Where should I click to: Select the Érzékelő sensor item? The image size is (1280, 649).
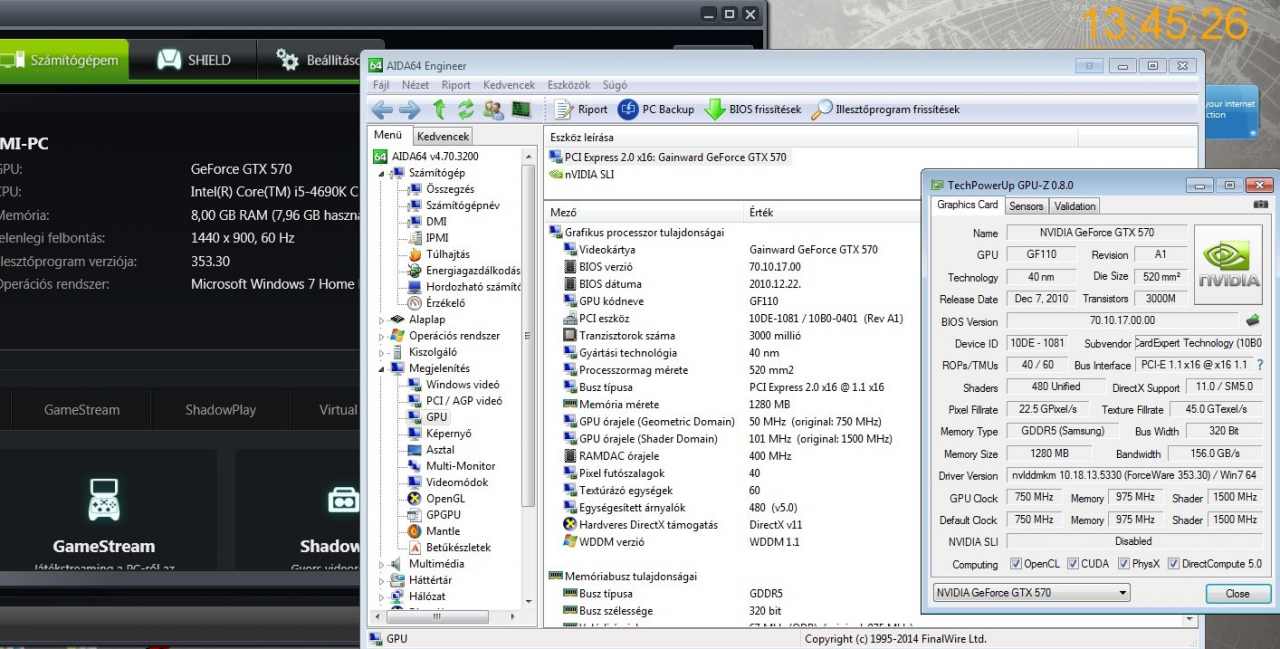coord(436,303)
